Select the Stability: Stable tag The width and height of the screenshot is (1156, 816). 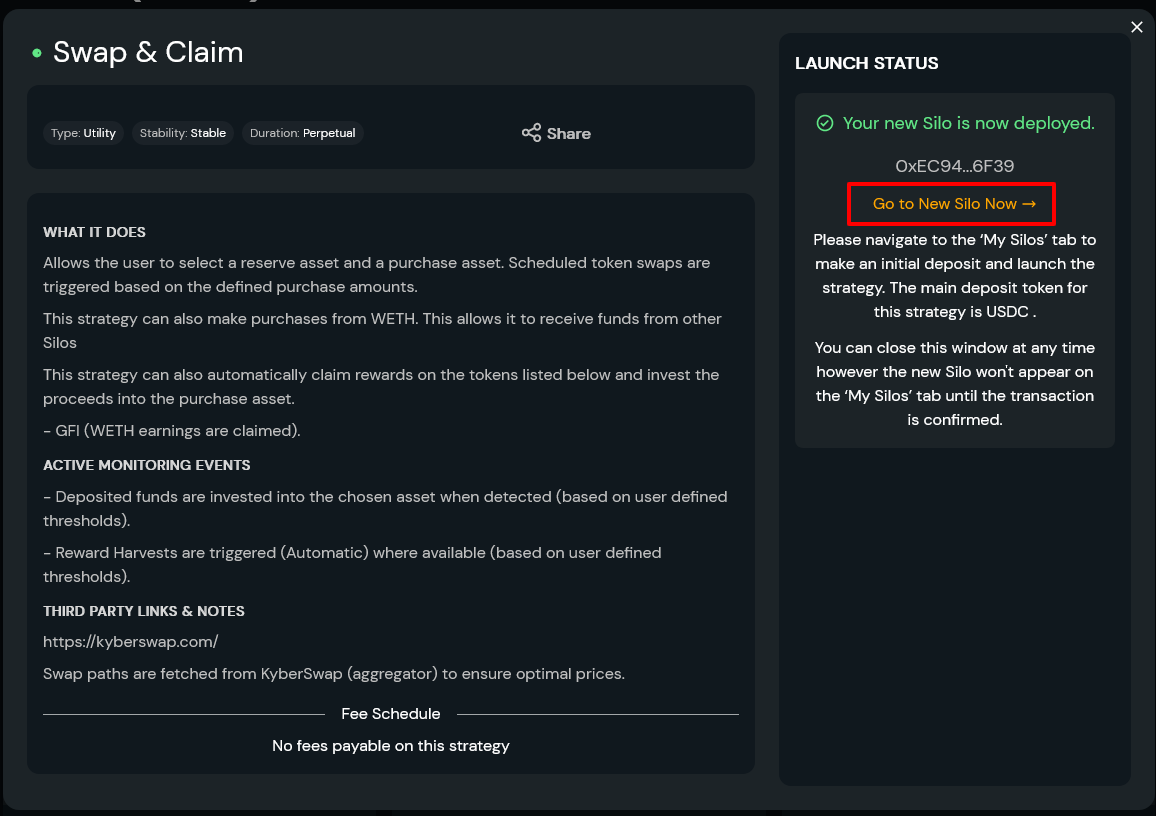[183, 133]
